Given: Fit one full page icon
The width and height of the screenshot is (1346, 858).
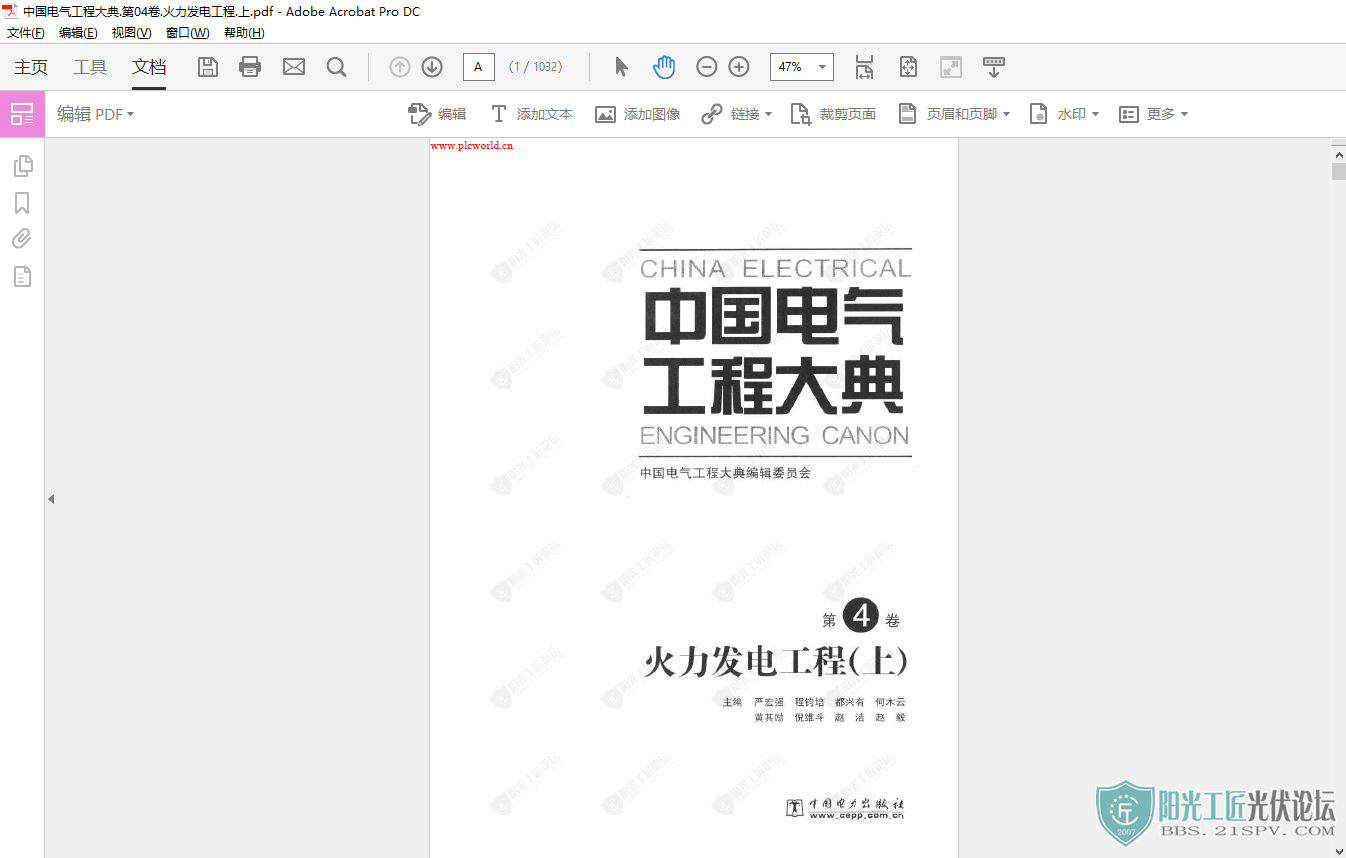Looking at the screenshot, I should pos(908,67).
